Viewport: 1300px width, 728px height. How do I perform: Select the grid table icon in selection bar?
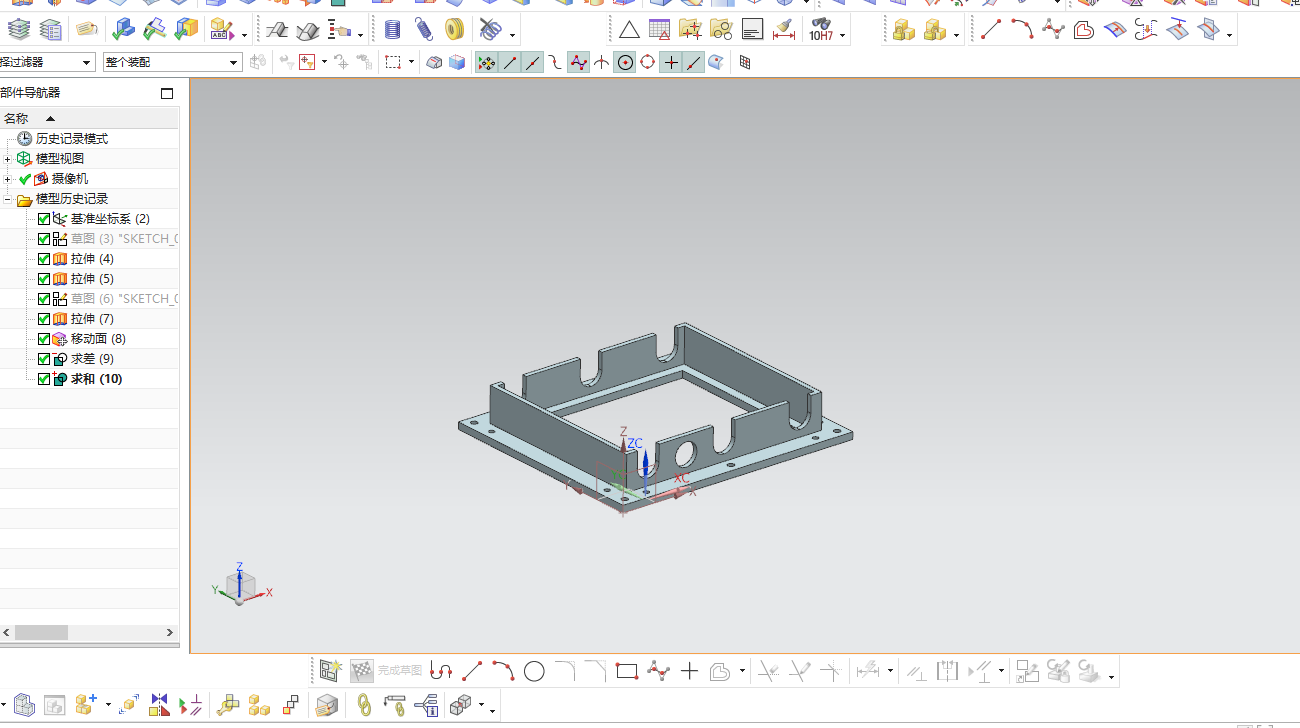pyautogui.click(x=745, y=62)
